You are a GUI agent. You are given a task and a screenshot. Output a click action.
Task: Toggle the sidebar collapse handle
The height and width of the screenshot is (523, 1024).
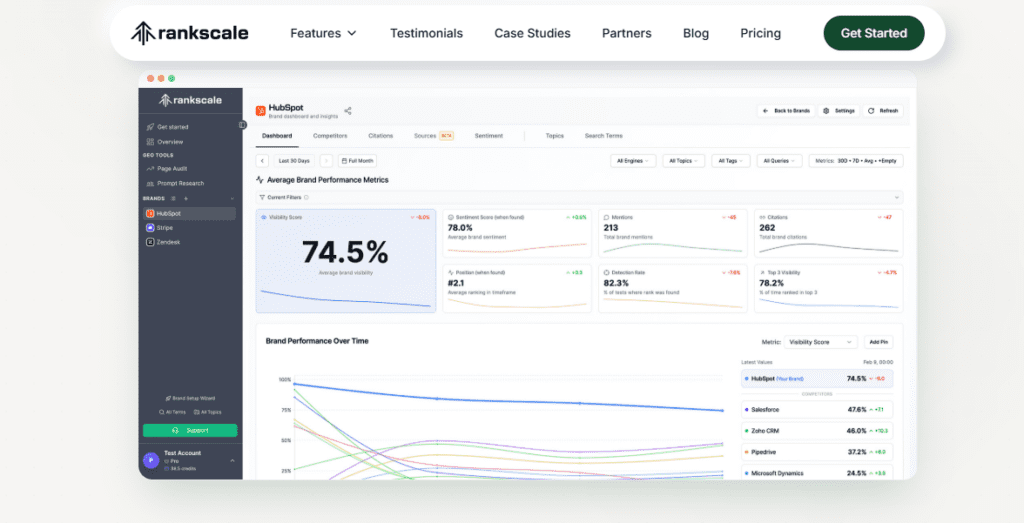click(x=242, y=125)
